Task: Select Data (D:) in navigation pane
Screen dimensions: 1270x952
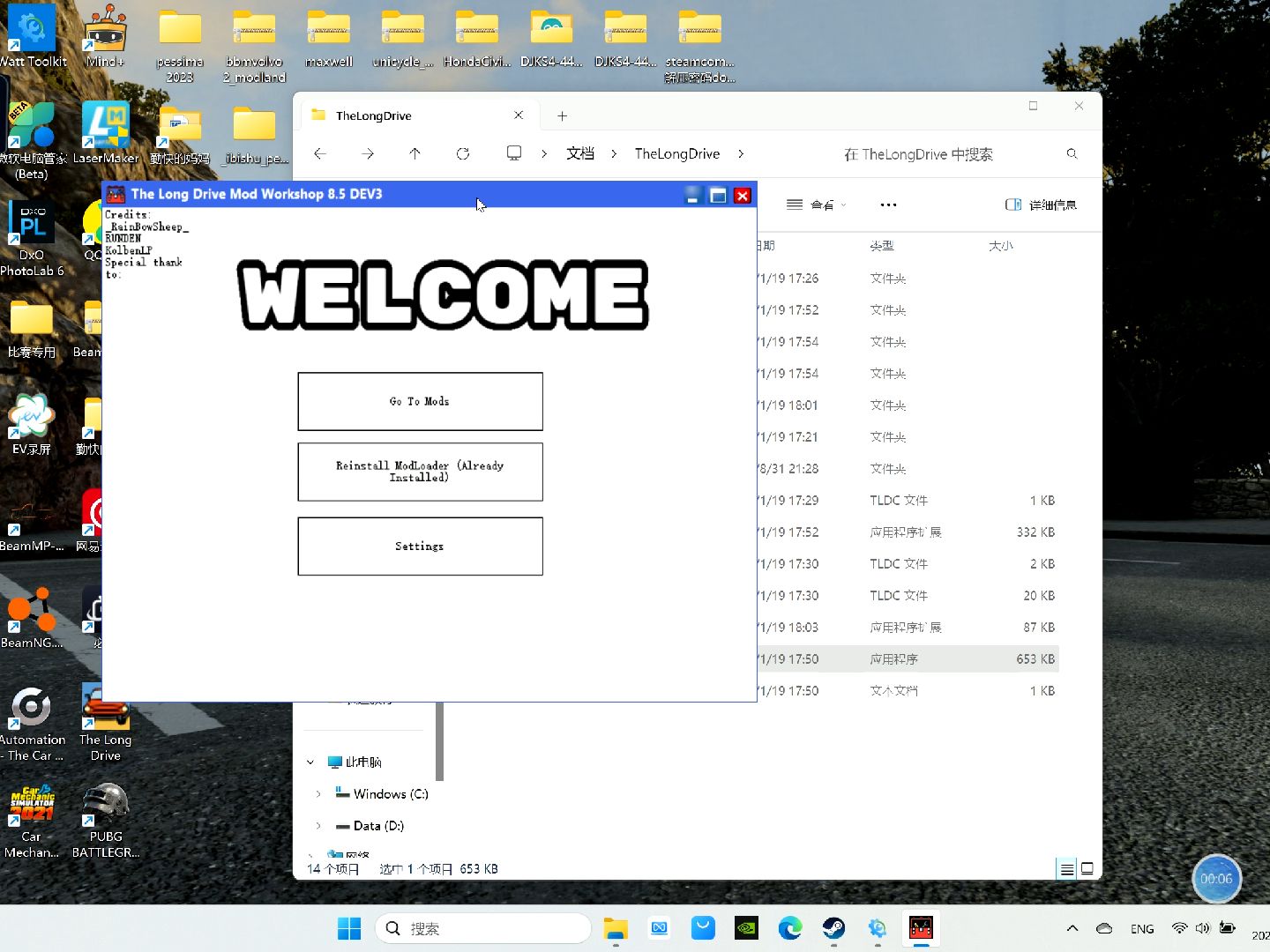Action: pyautogui.click(x=370, y=826)
